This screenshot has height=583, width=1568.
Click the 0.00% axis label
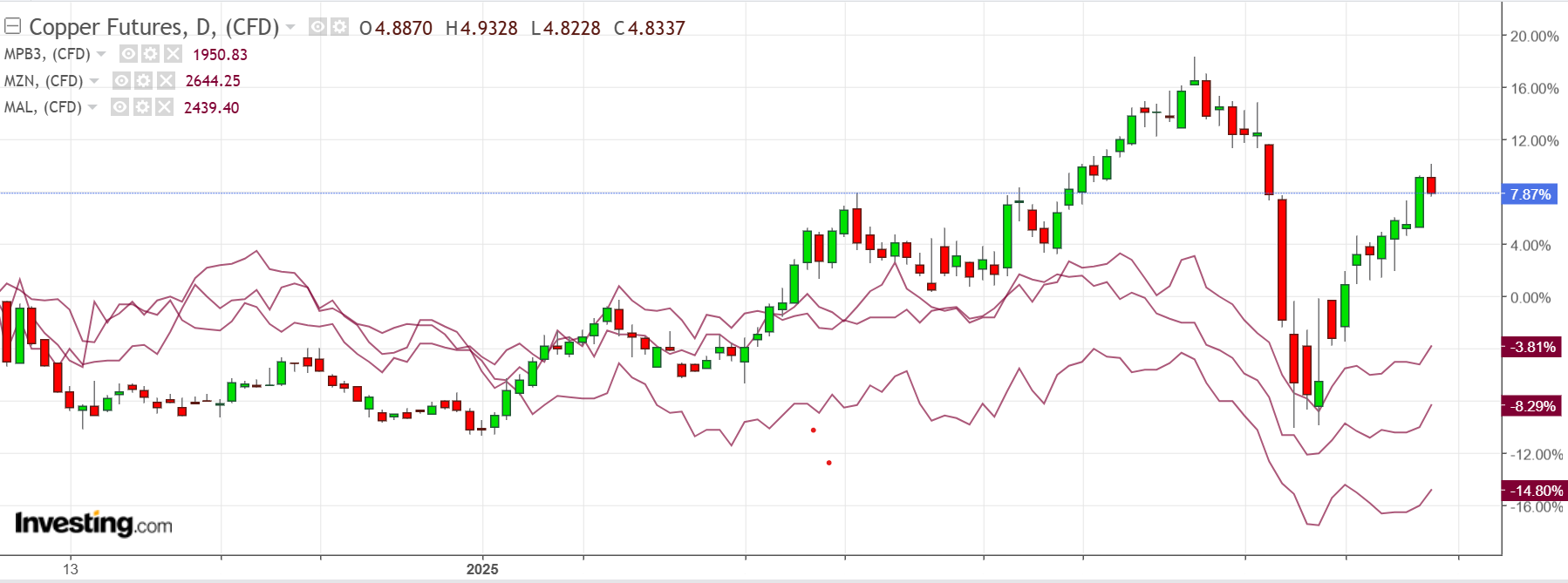[x=1531, y=298]
